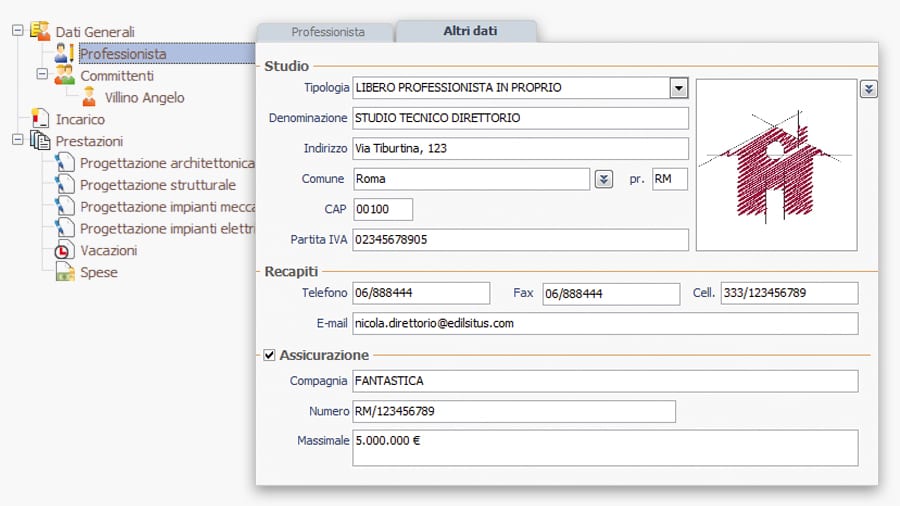Screen dimensions: 900x506
Task: Click the Villino Angelo client icon
Action: pos(90,98)
